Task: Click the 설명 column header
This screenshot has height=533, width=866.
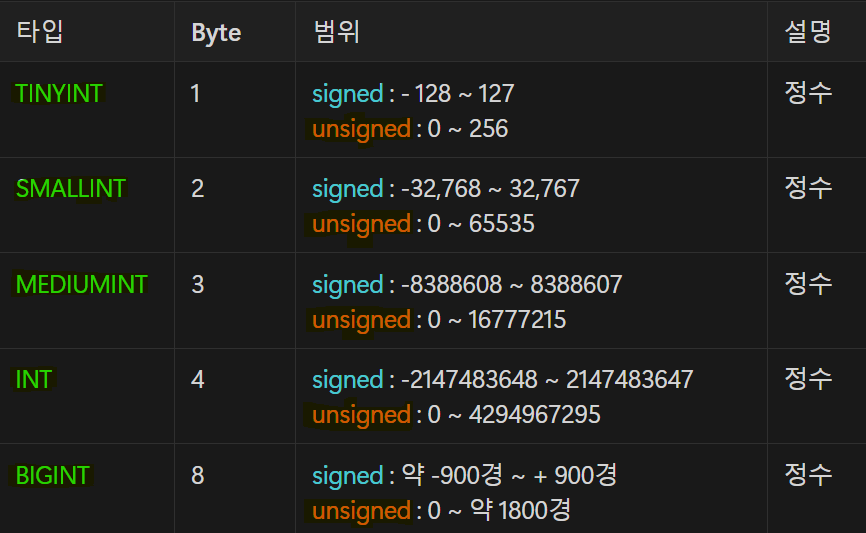Action: (808, 31)
